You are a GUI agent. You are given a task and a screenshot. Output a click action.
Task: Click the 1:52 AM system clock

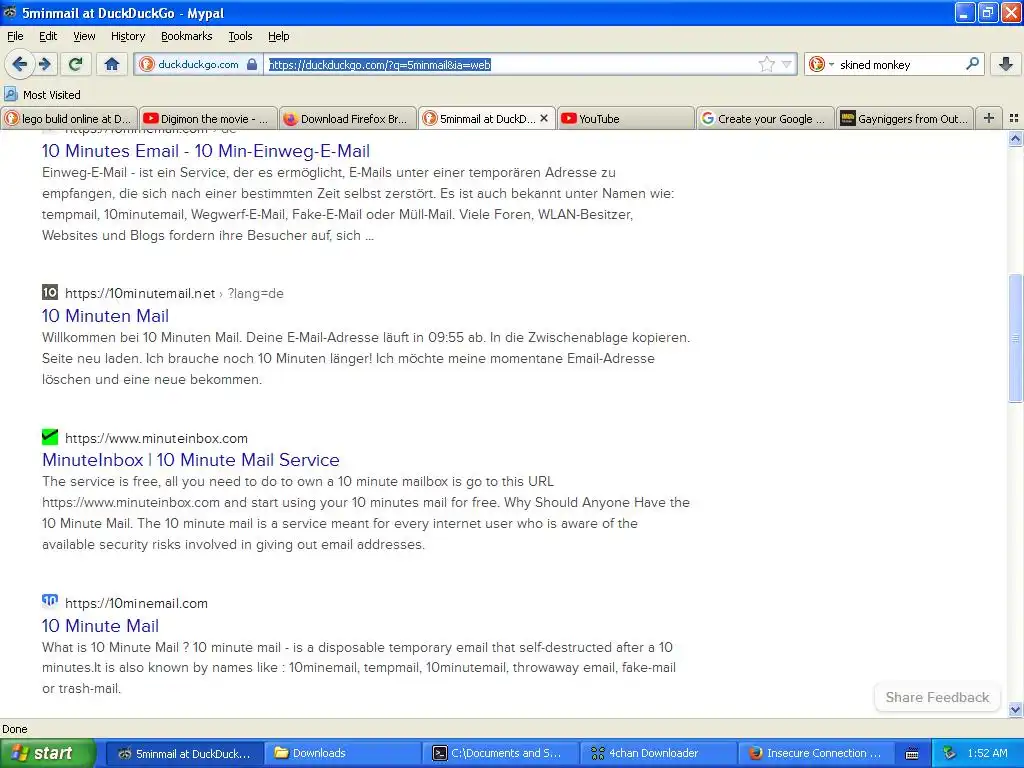[x=987, y=753]
